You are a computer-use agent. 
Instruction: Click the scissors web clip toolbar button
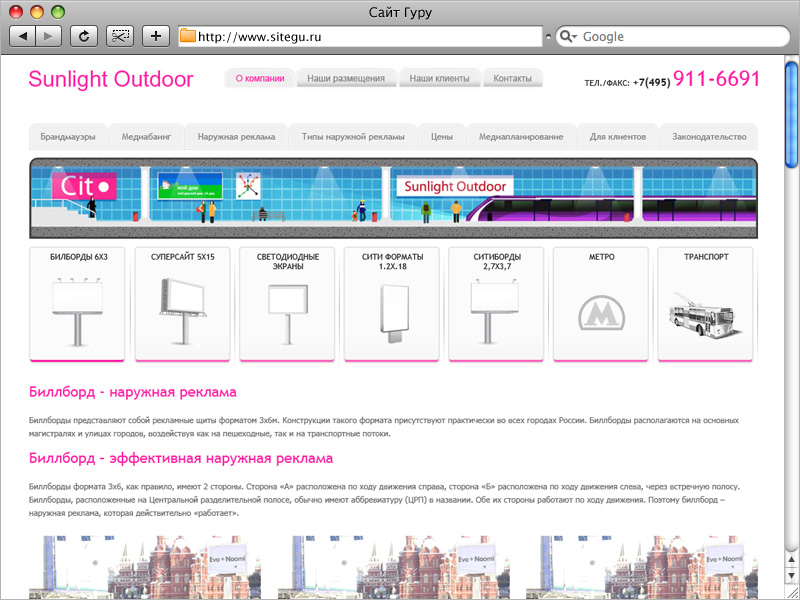click(120, 36)
